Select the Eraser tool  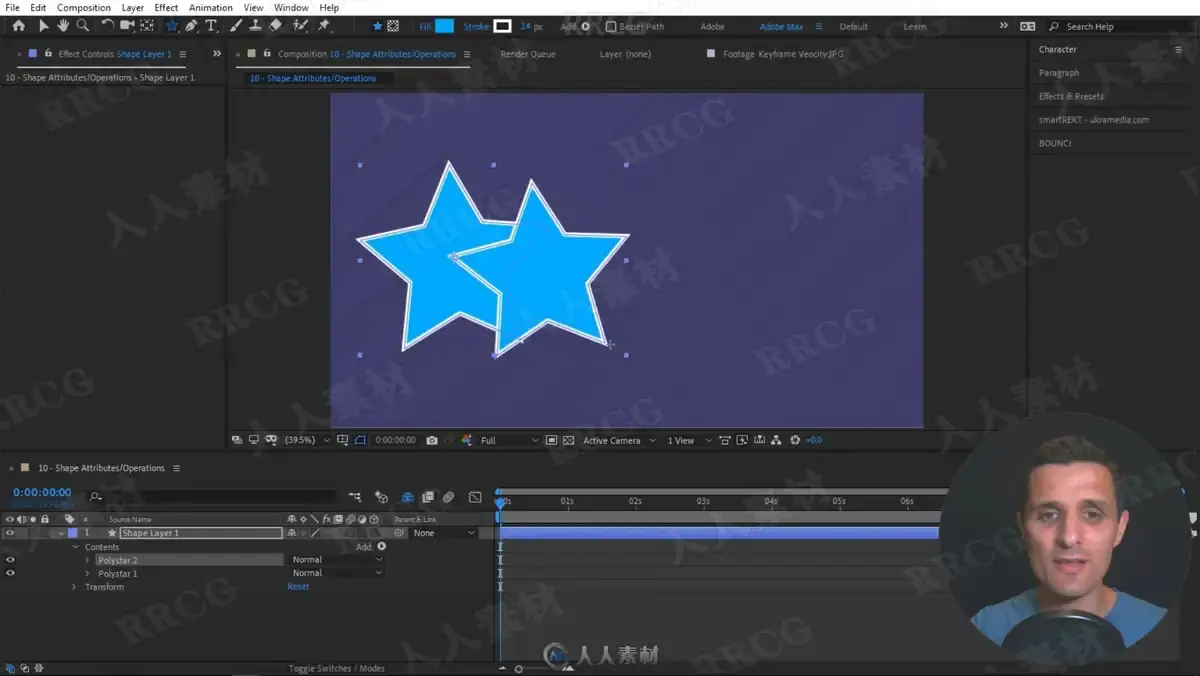(276, 26)
